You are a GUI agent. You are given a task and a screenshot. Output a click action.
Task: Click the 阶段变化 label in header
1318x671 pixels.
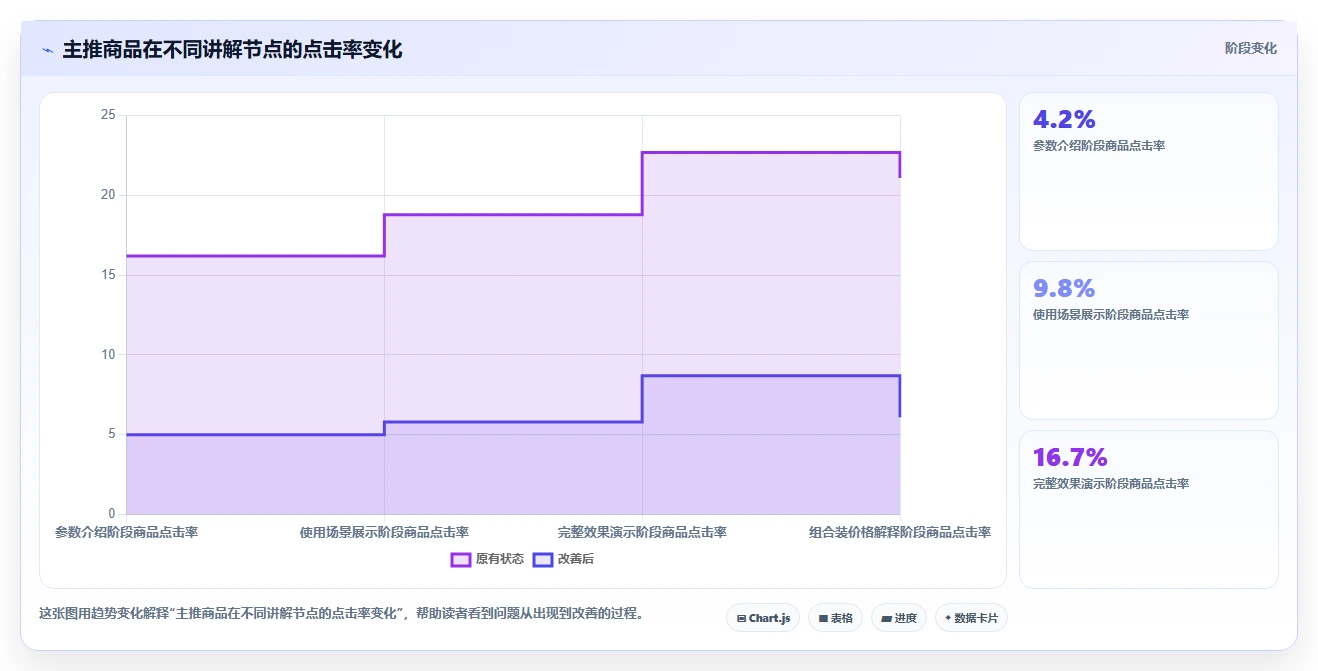(1250, 48)
